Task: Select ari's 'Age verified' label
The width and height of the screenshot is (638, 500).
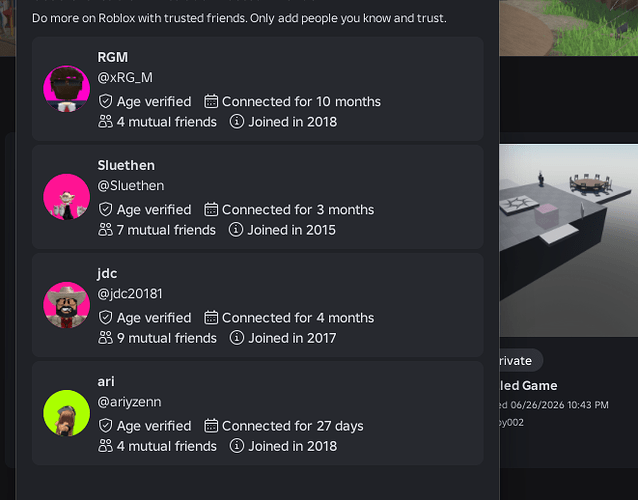Action: tap(154, 426)
